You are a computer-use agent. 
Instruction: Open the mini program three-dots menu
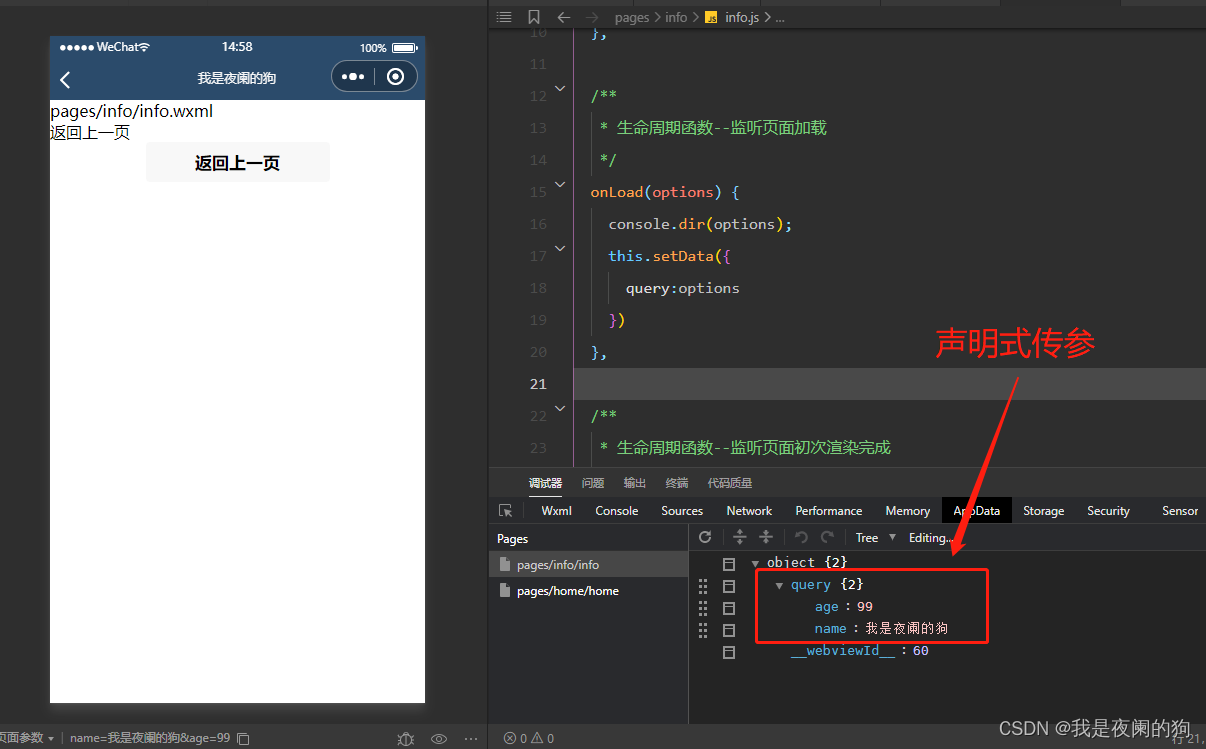pyautogui.click(x=353, y=77)
